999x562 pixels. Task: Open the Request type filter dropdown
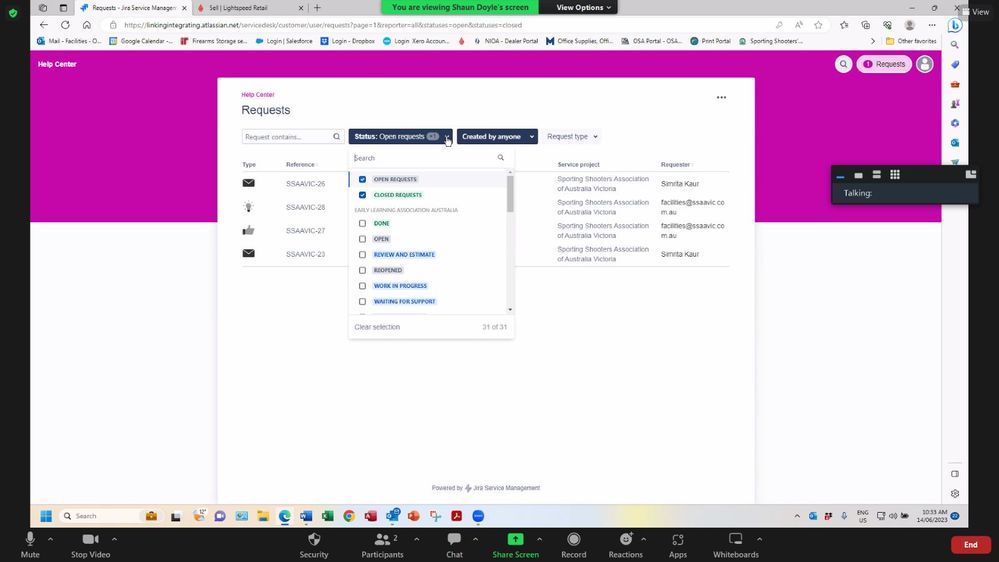(x=572, y=136)
